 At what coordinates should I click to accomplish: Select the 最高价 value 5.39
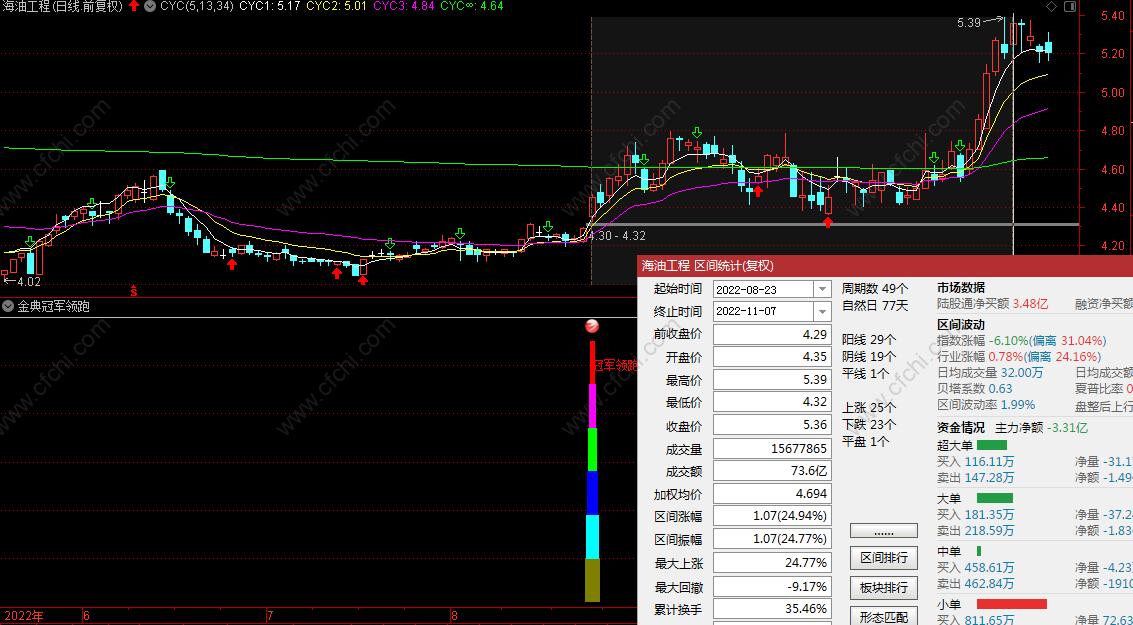(x=772, y=379)
